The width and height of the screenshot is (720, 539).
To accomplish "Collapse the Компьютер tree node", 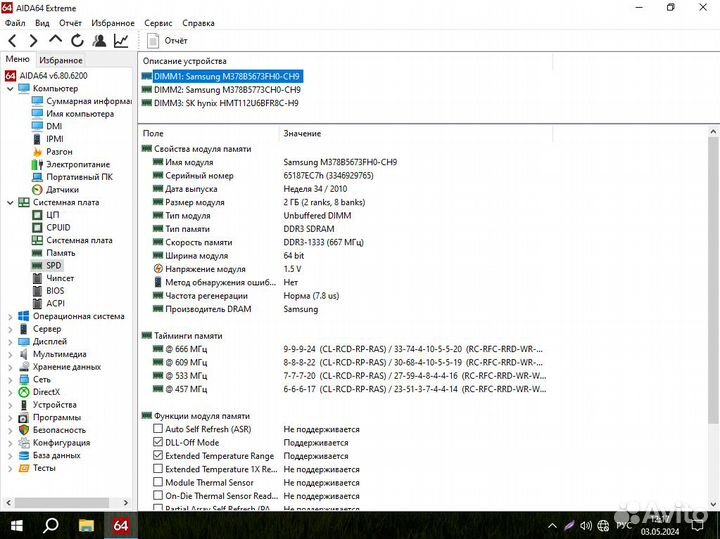I will pyautogui.click(x=10, y=88).
